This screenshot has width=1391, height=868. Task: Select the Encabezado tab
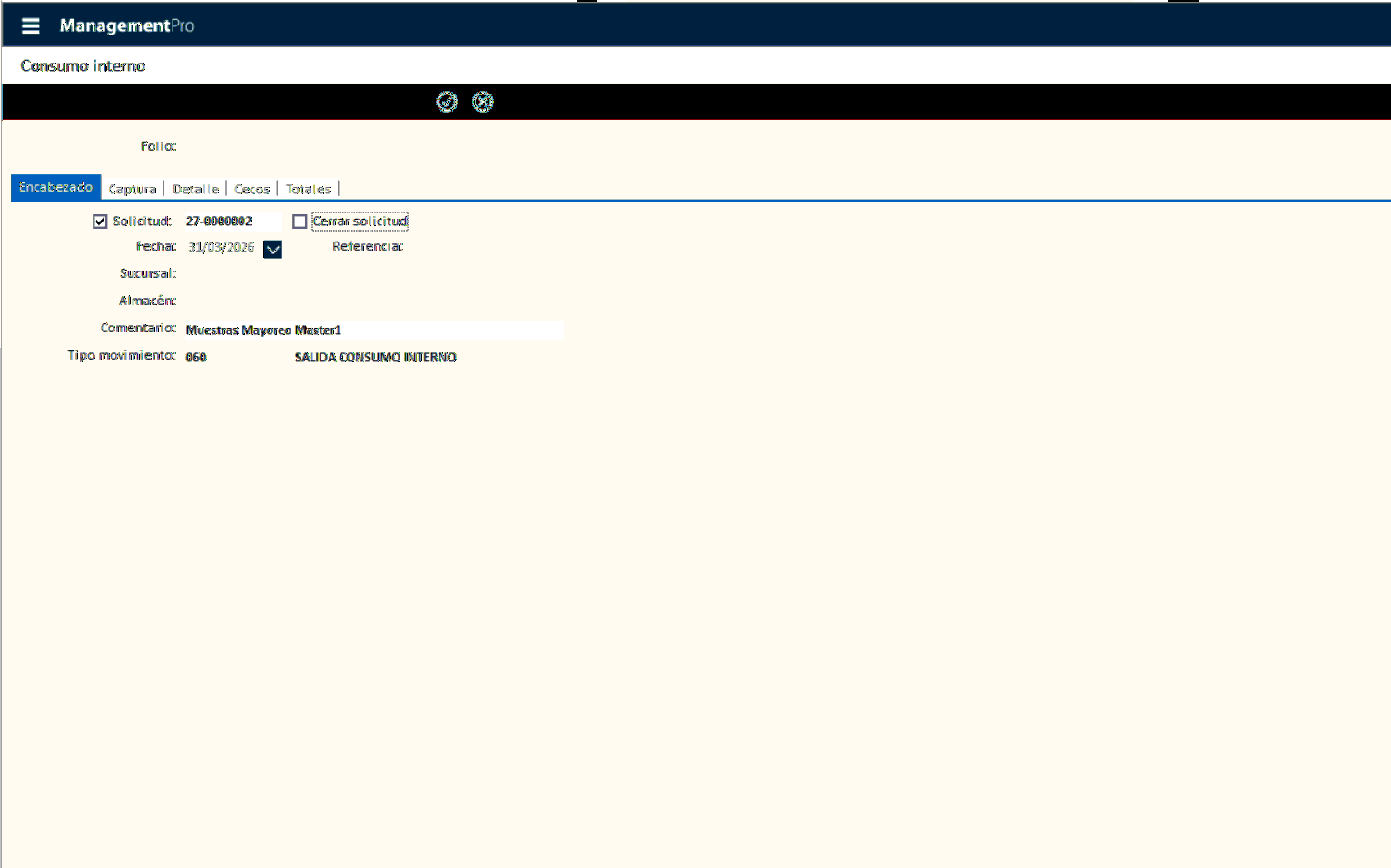tap(55, 187)
